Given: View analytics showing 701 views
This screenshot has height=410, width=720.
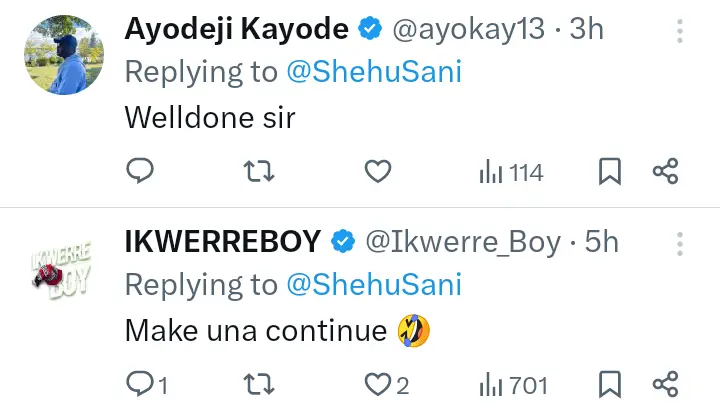Looking at the screenshot, I should [514, 384].
